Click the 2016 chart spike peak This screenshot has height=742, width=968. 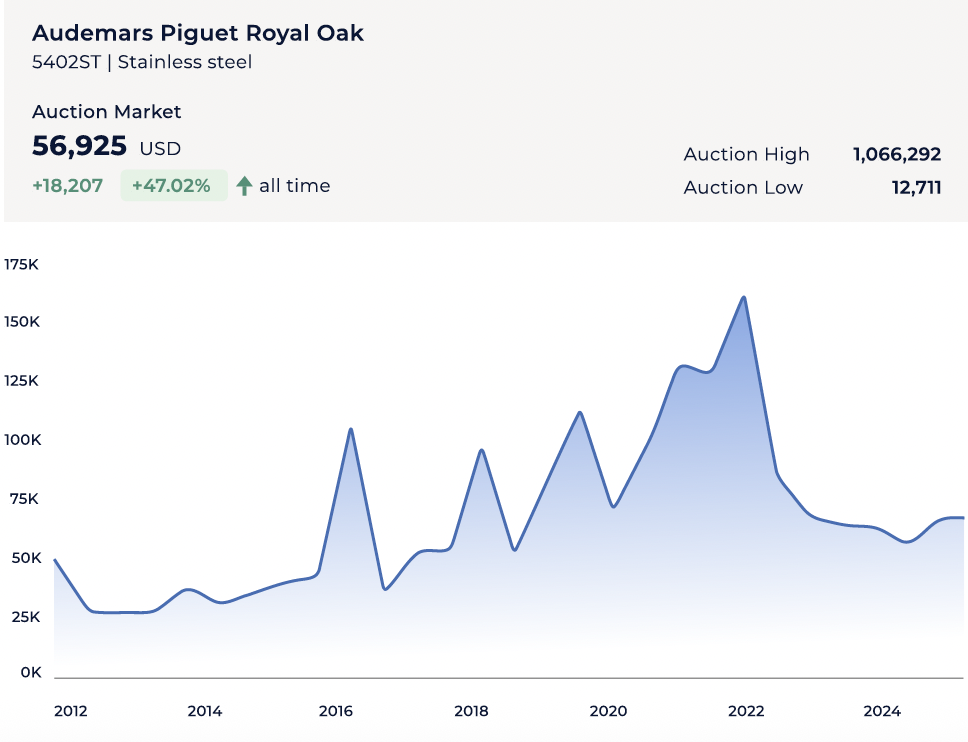351,430
